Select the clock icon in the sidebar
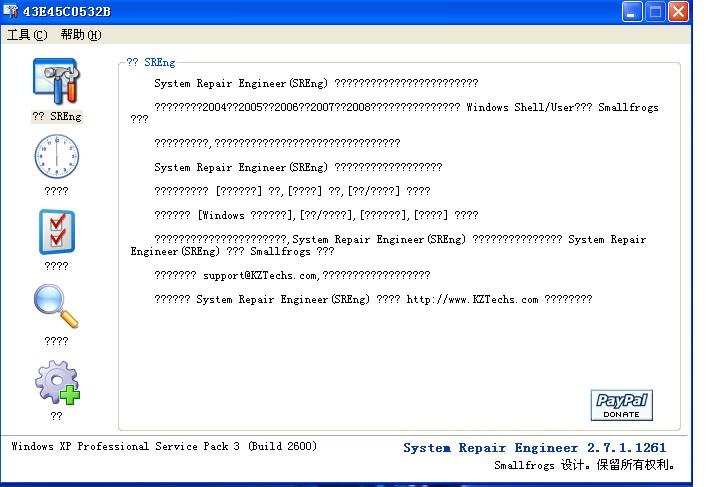 click(56, 157)
